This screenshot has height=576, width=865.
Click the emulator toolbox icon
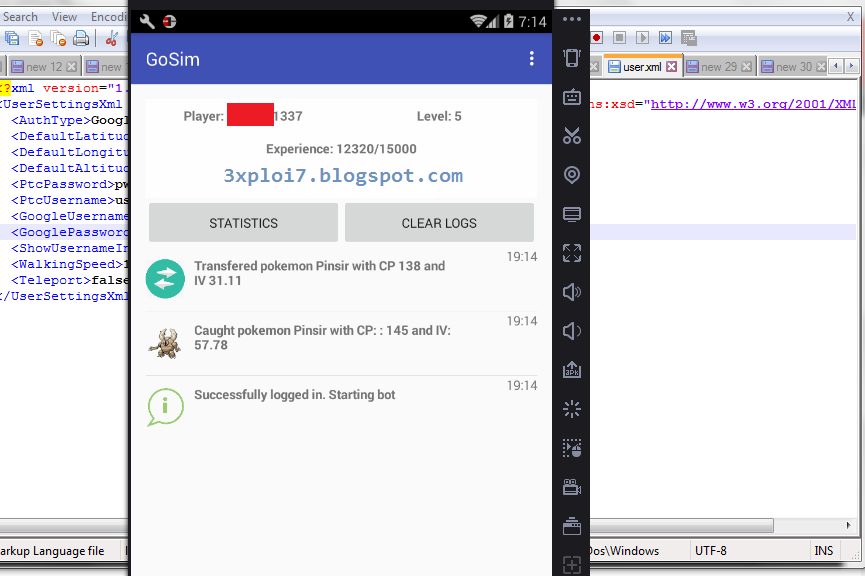coord(572,526)
